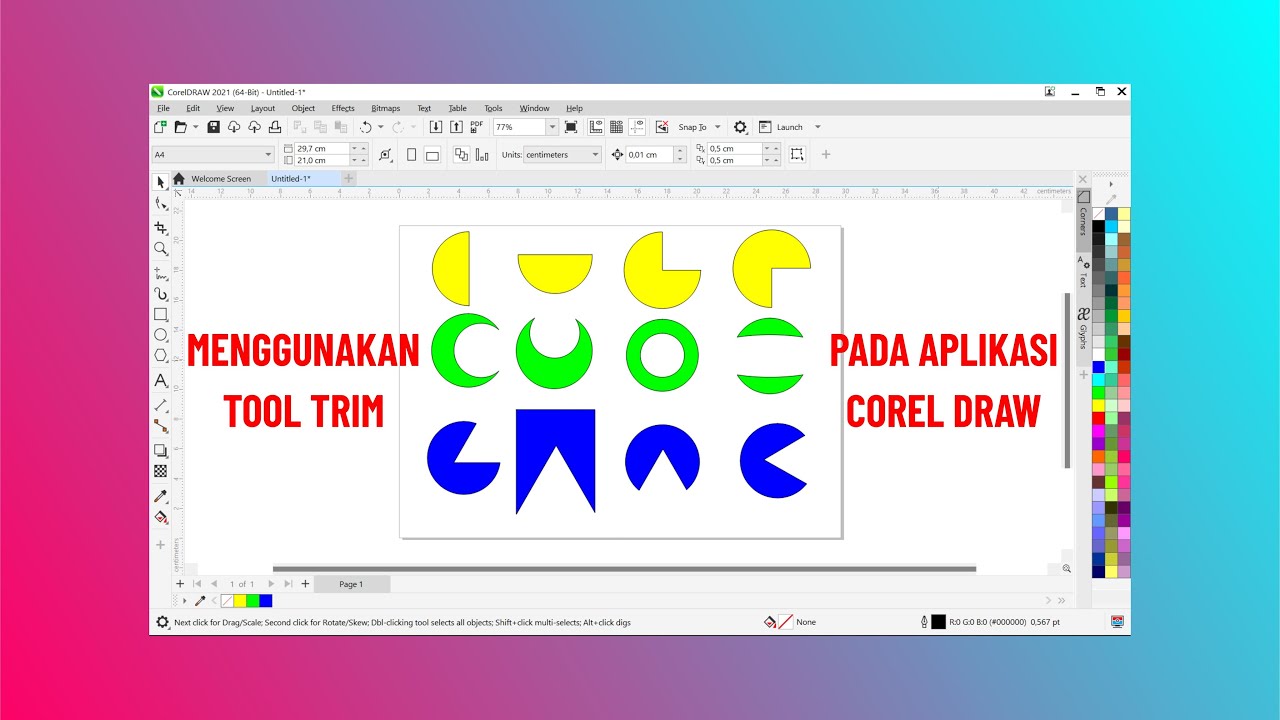Open the File menu

coord(163,108)
